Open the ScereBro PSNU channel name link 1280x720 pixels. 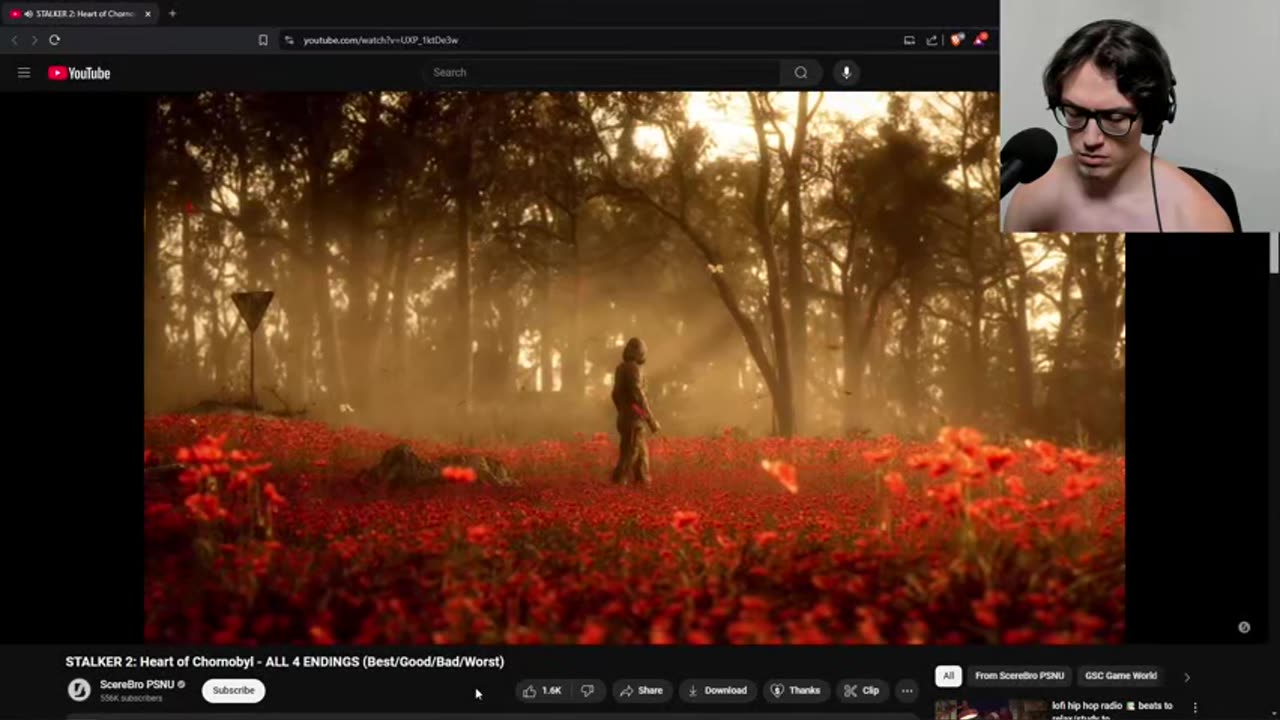point(137,684)
